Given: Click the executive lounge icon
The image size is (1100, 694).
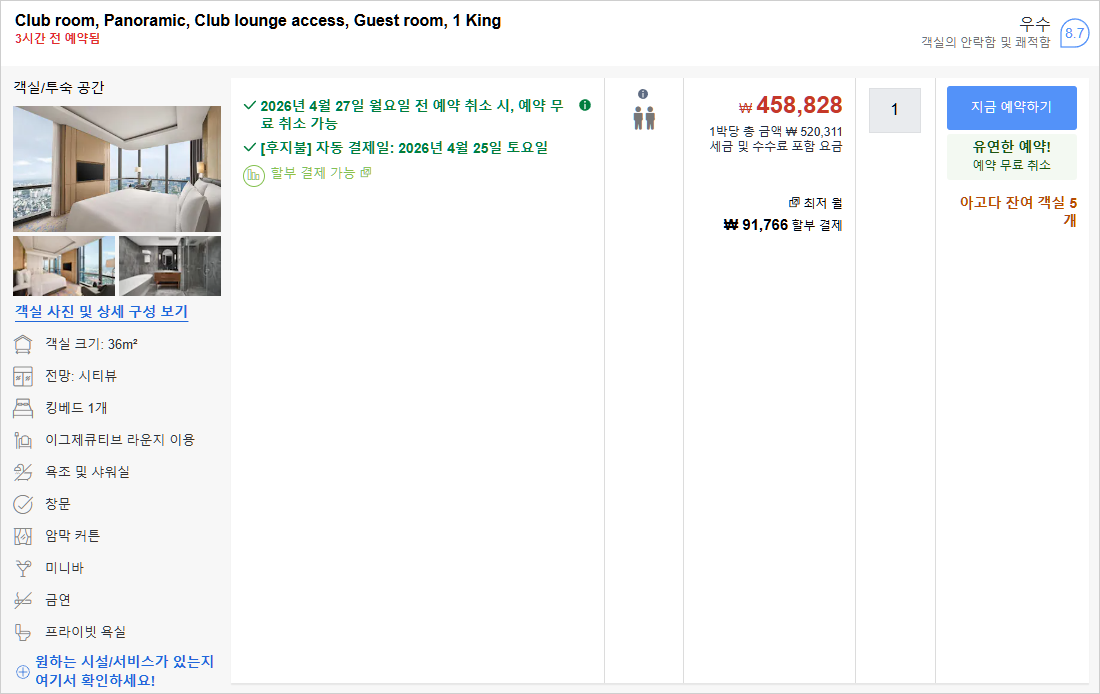Looking at the screenshot, I should tap(23, 440).
